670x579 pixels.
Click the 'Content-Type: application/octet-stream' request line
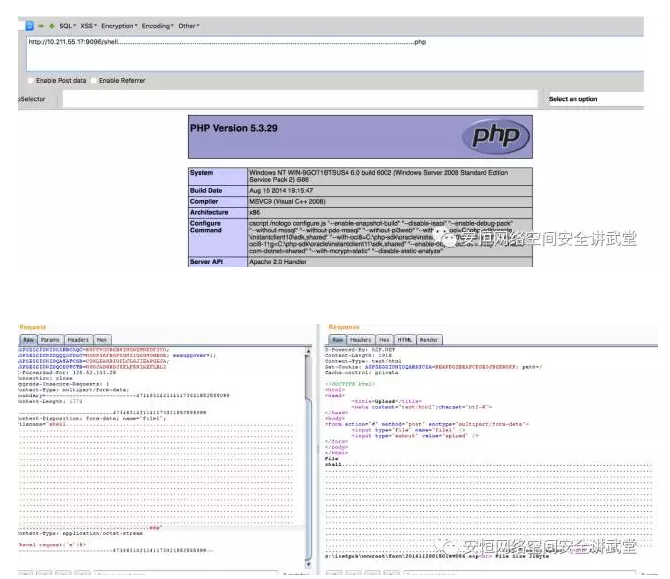[80, 533]
